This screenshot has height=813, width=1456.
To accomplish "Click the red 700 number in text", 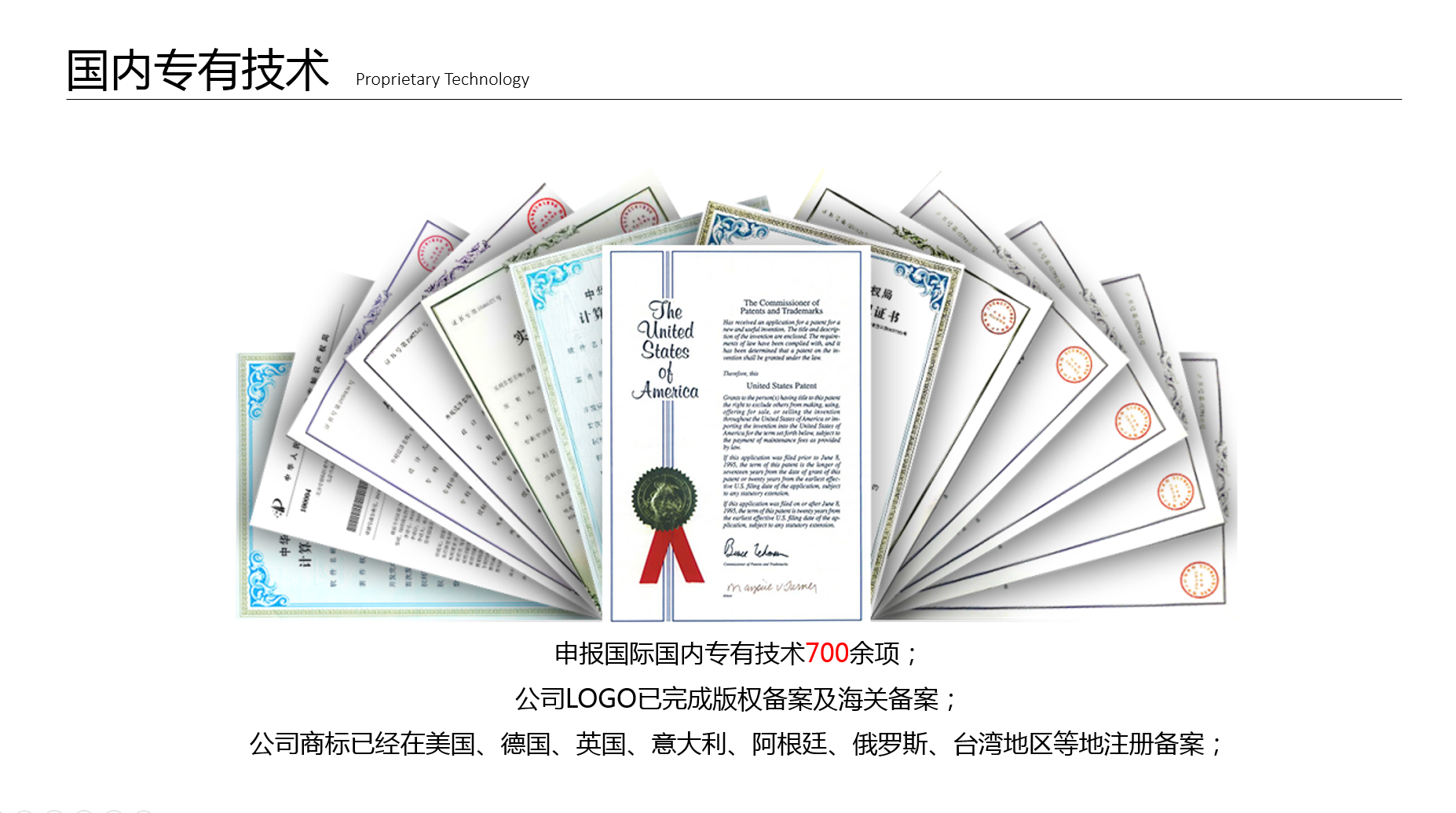I will [x=827, y=653].
